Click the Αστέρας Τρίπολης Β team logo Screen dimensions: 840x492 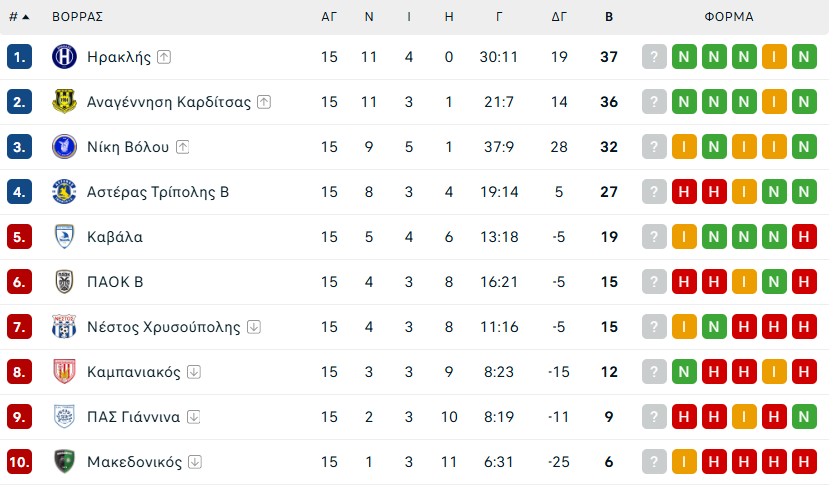(x=64, y=192)
